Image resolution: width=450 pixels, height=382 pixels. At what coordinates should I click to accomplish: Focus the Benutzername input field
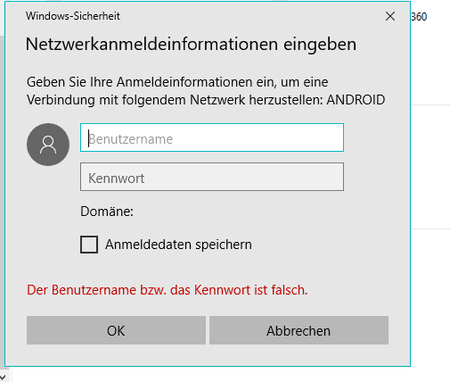(x=212, y=138)
